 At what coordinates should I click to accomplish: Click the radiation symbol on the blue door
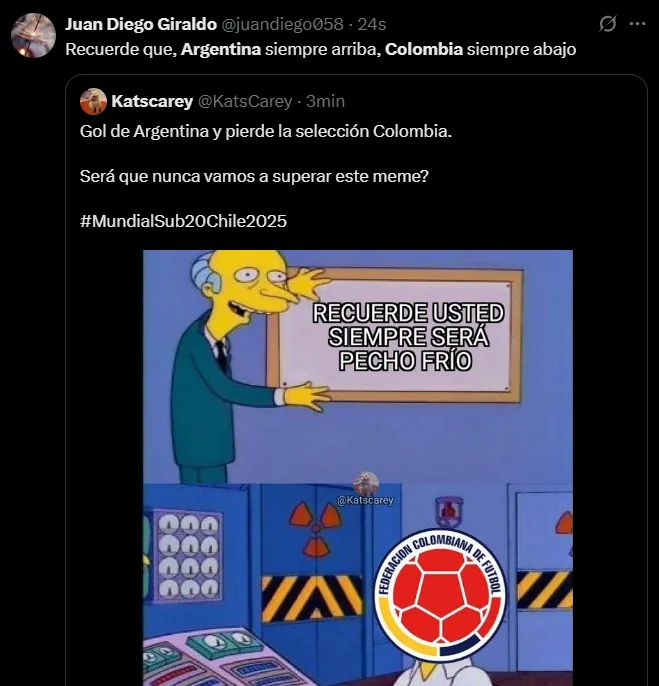(x=315, y=528)
